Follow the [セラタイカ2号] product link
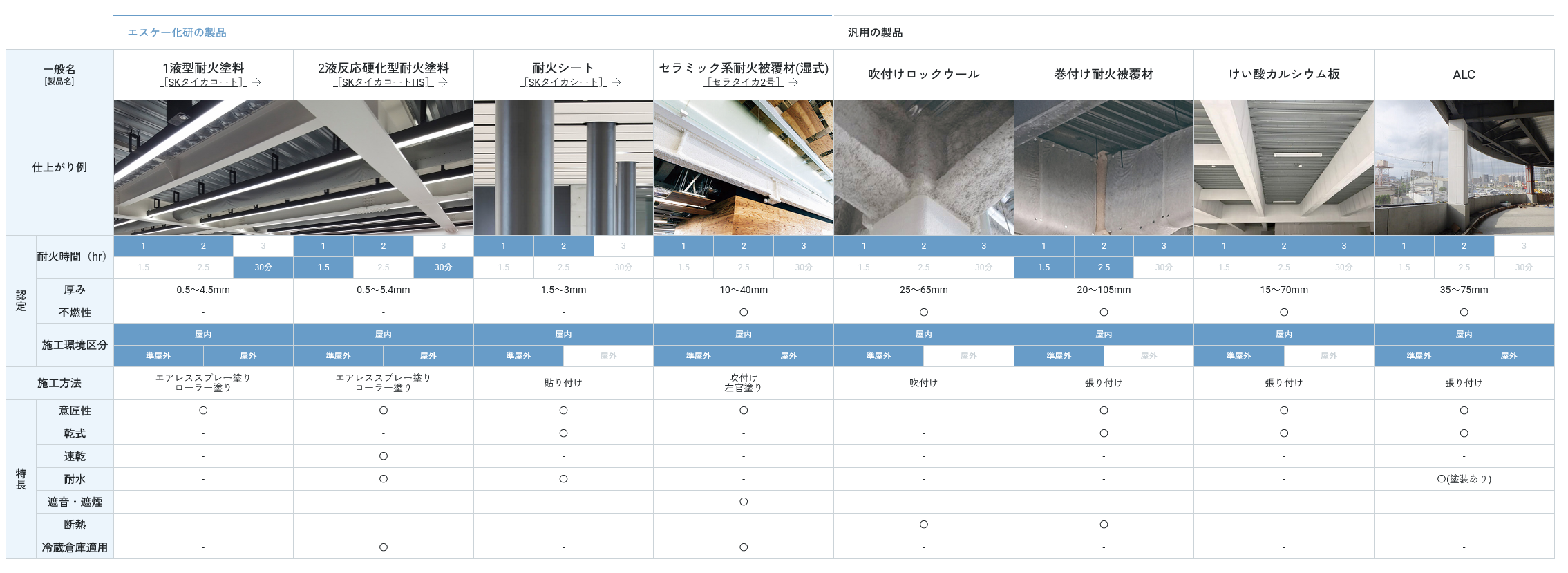The height and width of the screenshot is (573, 1568). tap(744, 82)
